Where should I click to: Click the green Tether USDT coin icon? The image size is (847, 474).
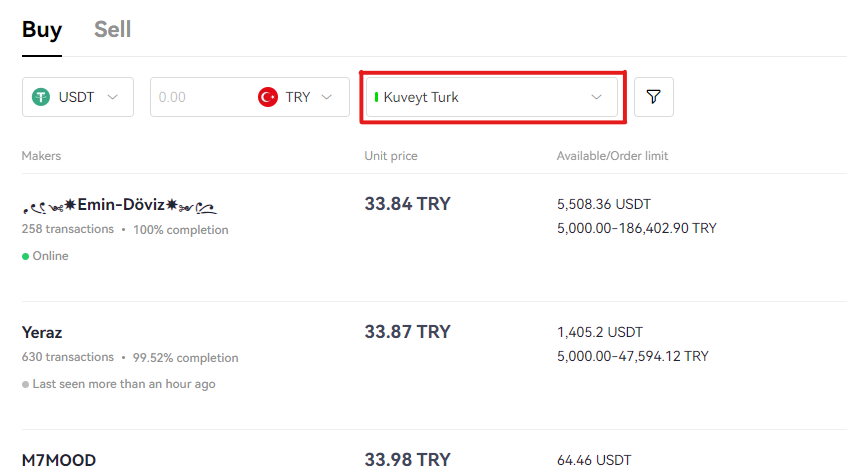pos(41,97)
